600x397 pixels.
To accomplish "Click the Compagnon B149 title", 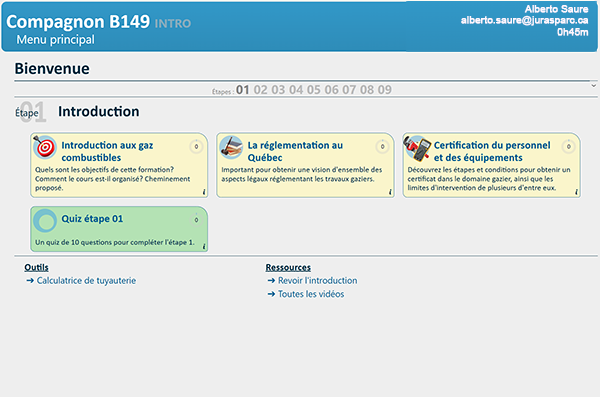I will tap(78, 22).
